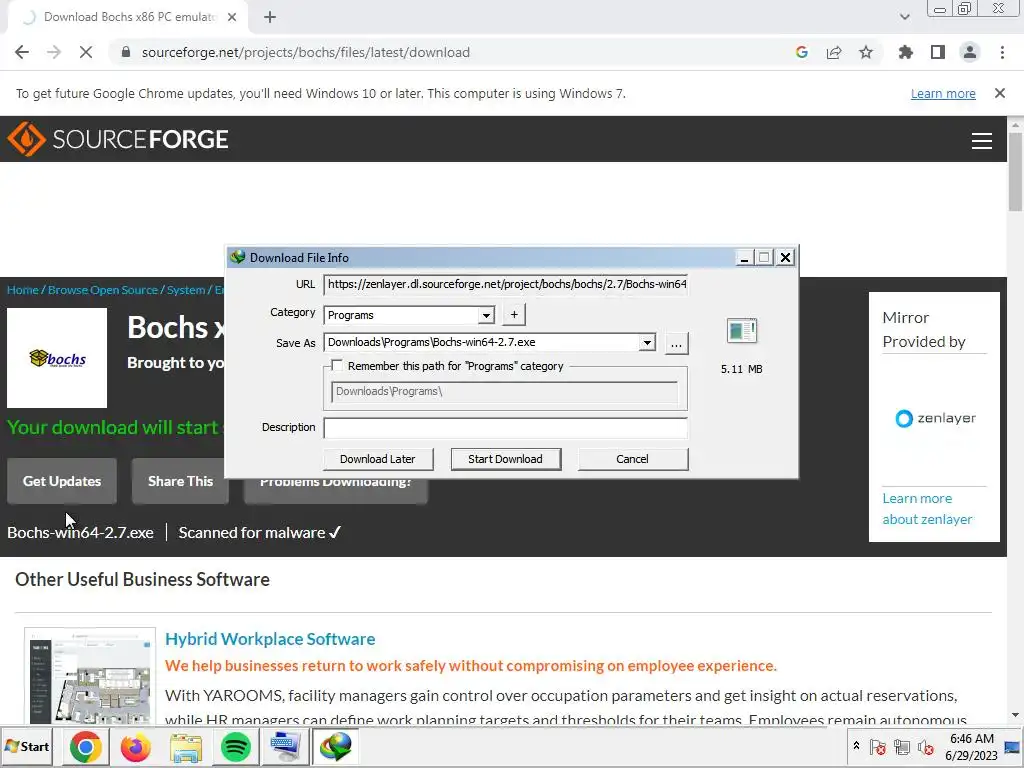Expand the Save As path dropdown

(647, 342)
